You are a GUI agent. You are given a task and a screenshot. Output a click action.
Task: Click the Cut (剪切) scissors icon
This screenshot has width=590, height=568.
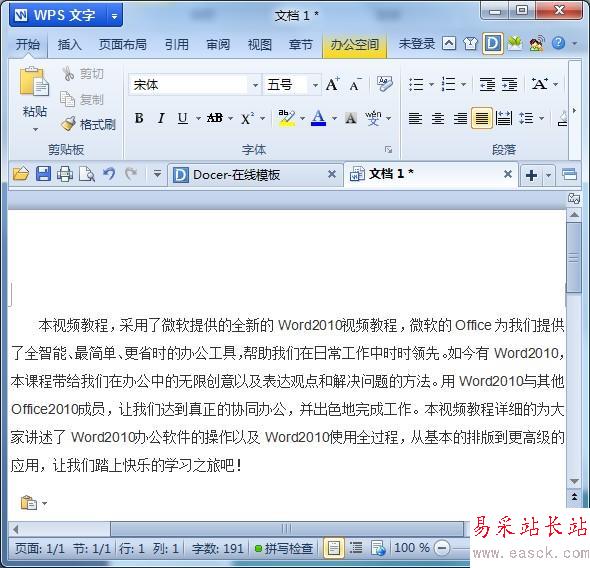[68, 73]
